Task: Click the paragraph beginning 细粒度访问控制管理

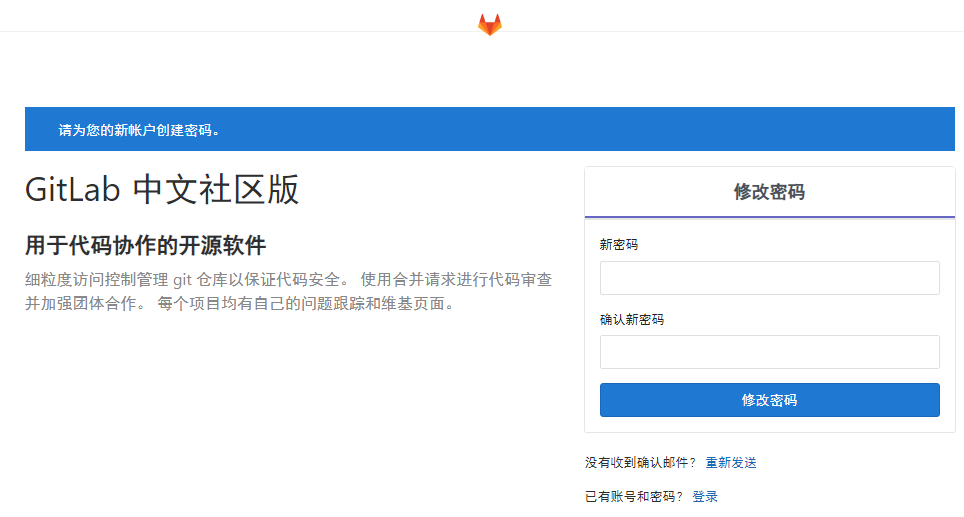Action: (x=288, y=292)
